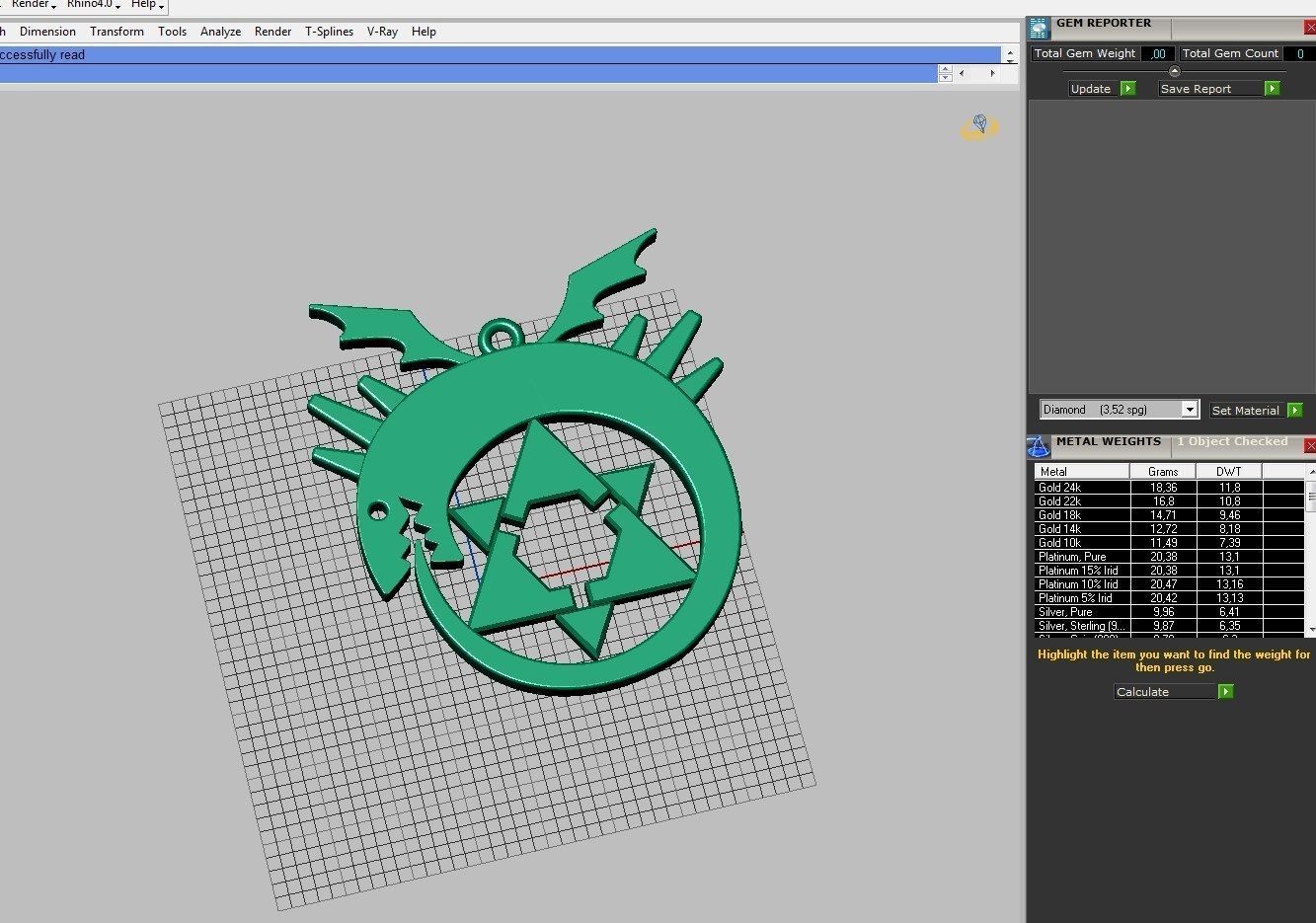The image size is (1316, 923).
Task: Select the Gold 10k row
Action: [x=1169, y=543]
